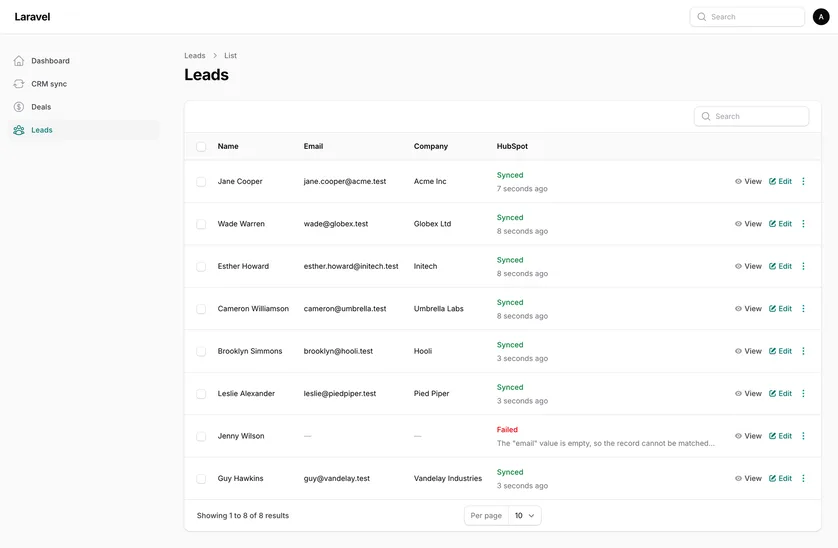View Jenny Wilson lead

pyautogui.click(x=748, y=436)
